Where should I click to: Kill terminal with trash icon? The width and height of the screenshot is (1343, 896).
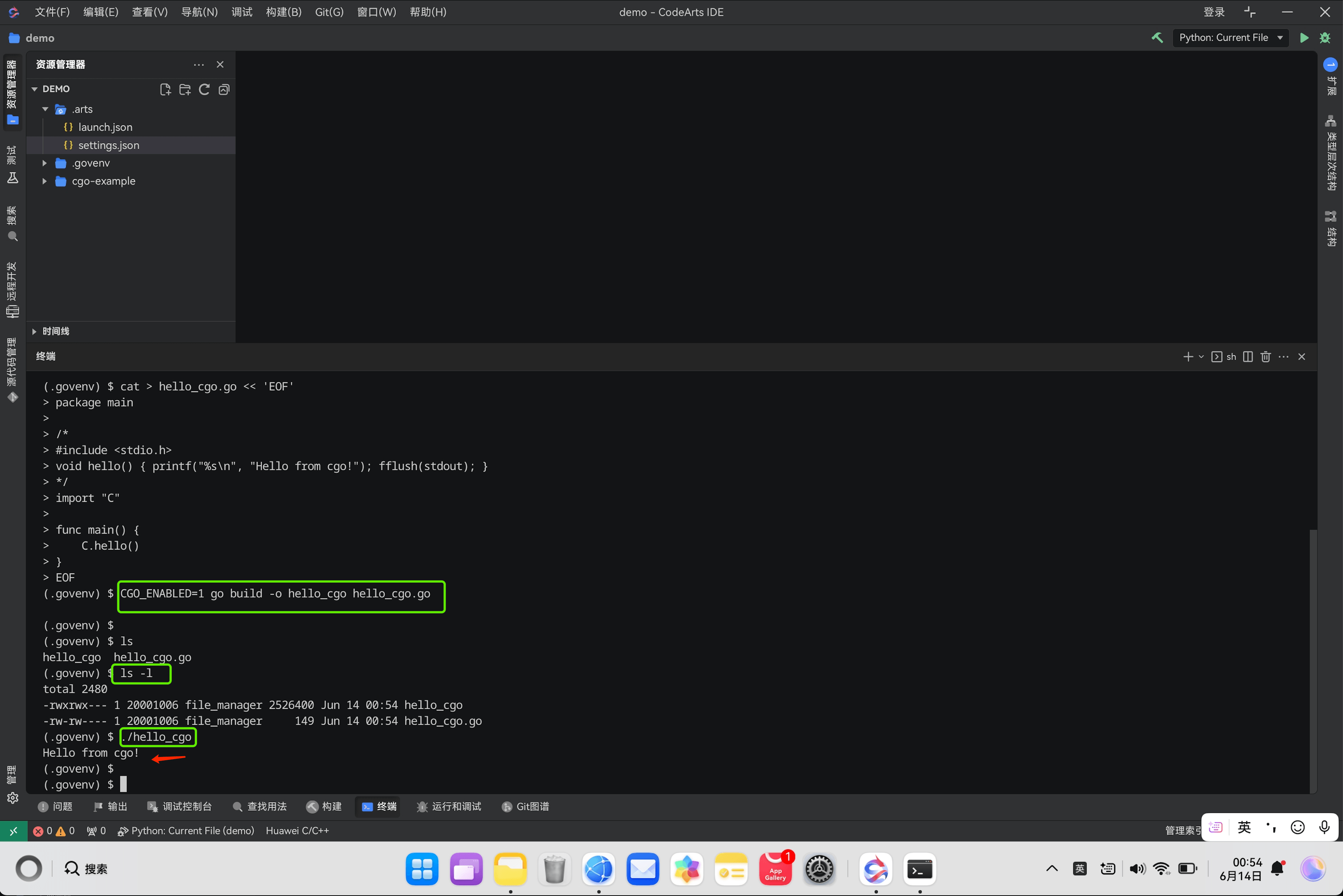(x=1265, y=356)
